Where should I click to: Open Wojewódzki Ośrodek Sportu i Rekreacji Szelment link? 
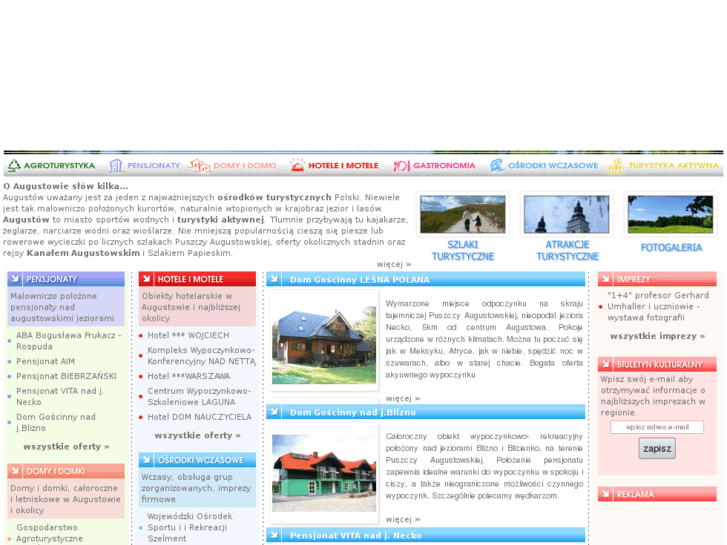(190, 527)
